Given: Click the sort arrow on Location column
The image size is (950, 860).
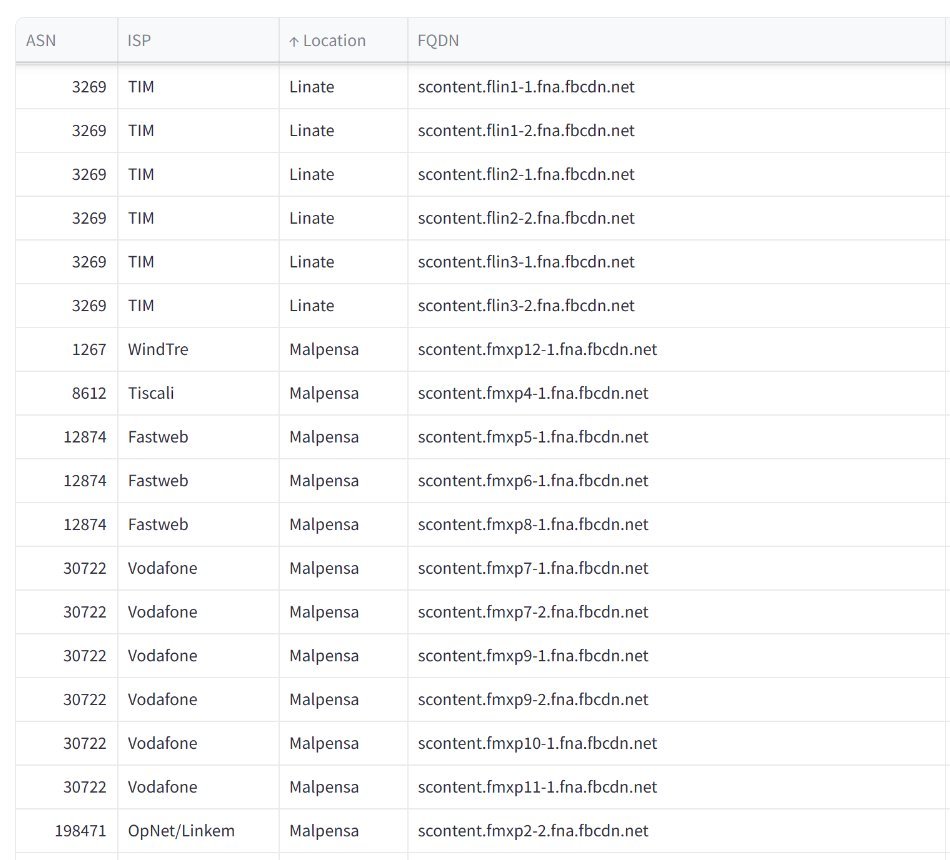Looking at the screenshot, I should point(294,41).
